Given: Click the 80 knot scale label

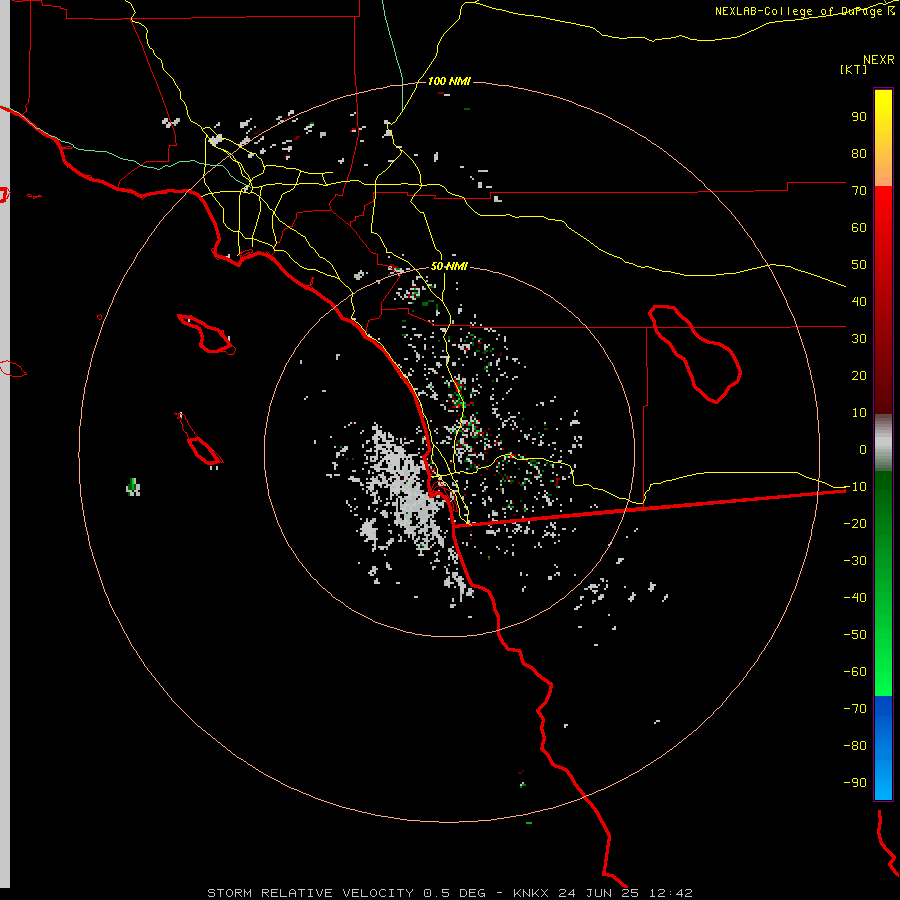Looking at the screenshot, I should click(x=859, y=153).
